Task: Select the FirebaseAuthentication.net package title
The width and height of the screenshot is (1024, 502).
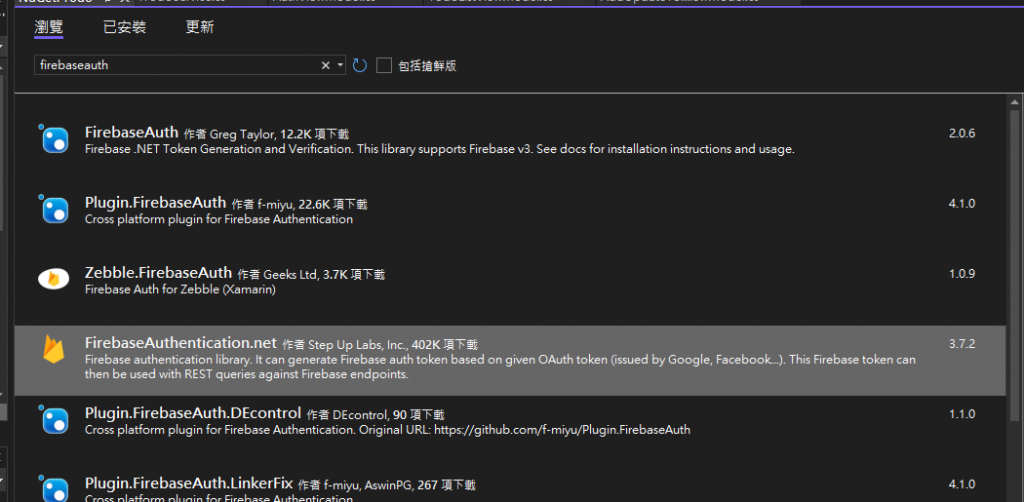Action: tap(181, 342)
